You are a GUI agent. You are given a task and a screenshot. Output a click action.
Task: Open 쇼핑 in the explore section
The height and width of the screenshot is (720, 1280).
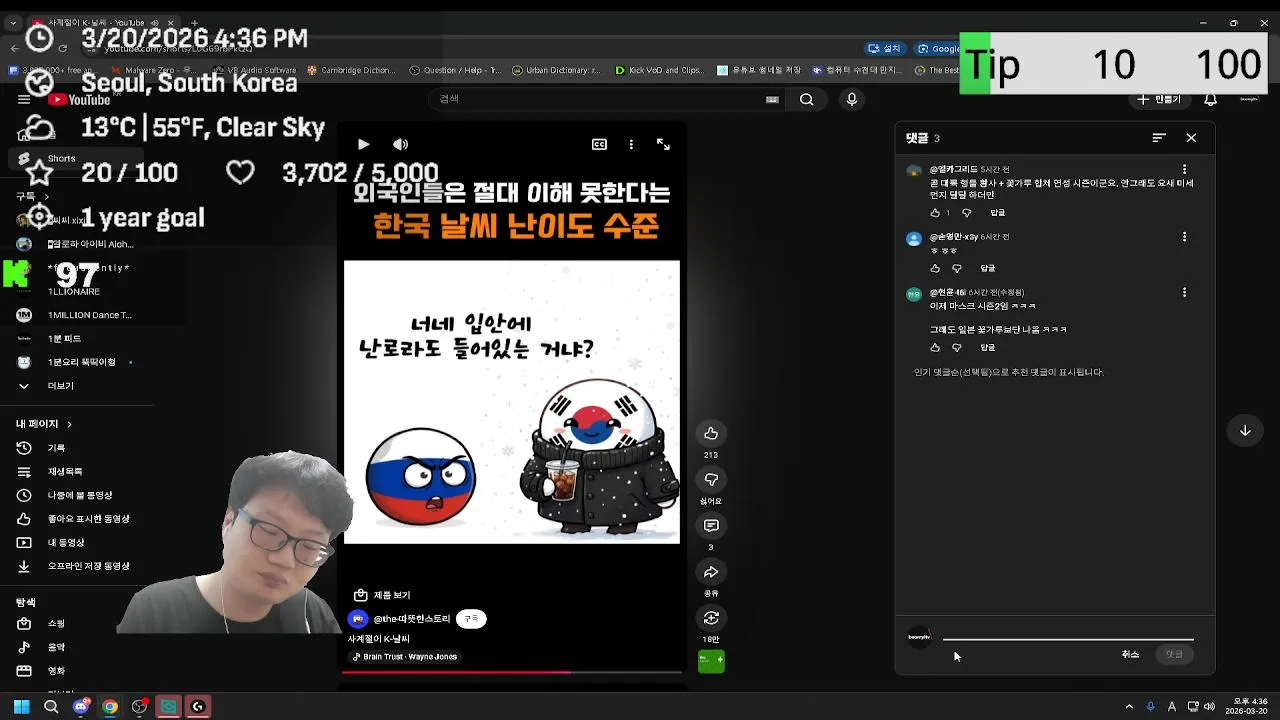pyautogui.click(x=56, y=624)
